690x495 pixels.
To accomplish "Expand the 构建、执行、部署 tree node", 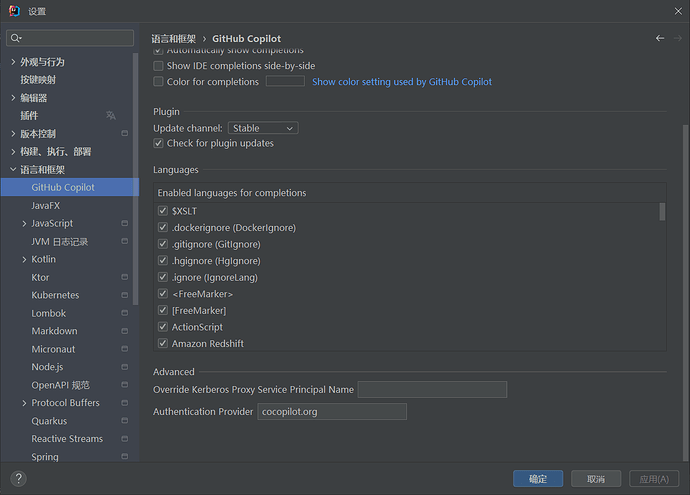I will (13, 151).
